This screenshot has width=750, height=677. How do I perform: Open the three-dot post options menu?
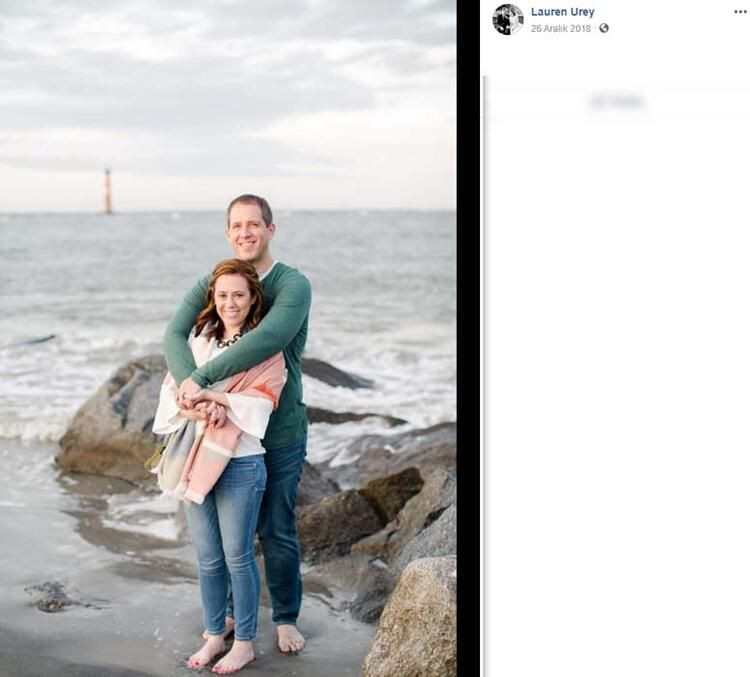click(x=739, y=12)
